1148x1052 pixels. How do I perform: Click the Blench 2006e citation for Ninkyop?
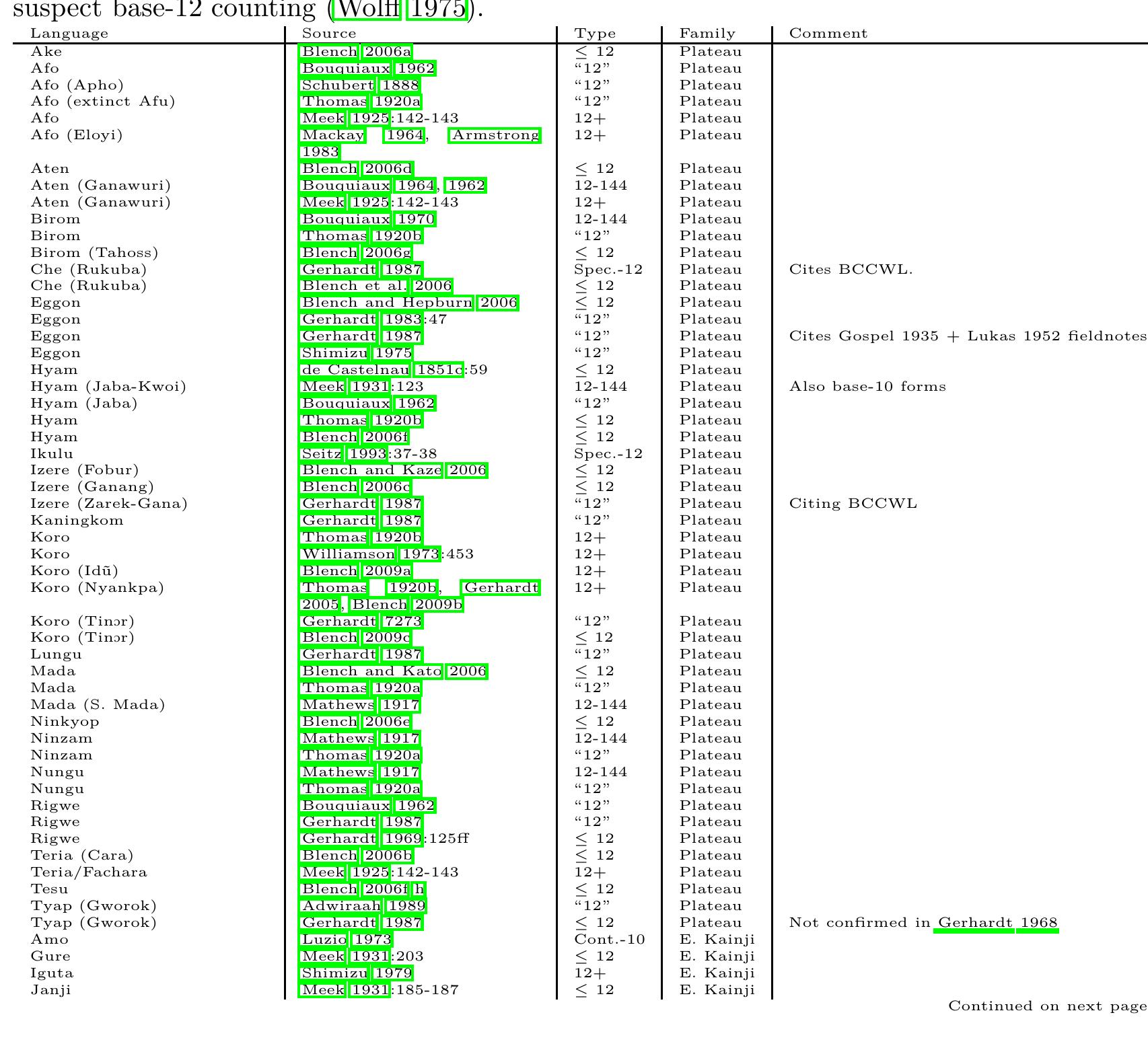tap(355, 722)
